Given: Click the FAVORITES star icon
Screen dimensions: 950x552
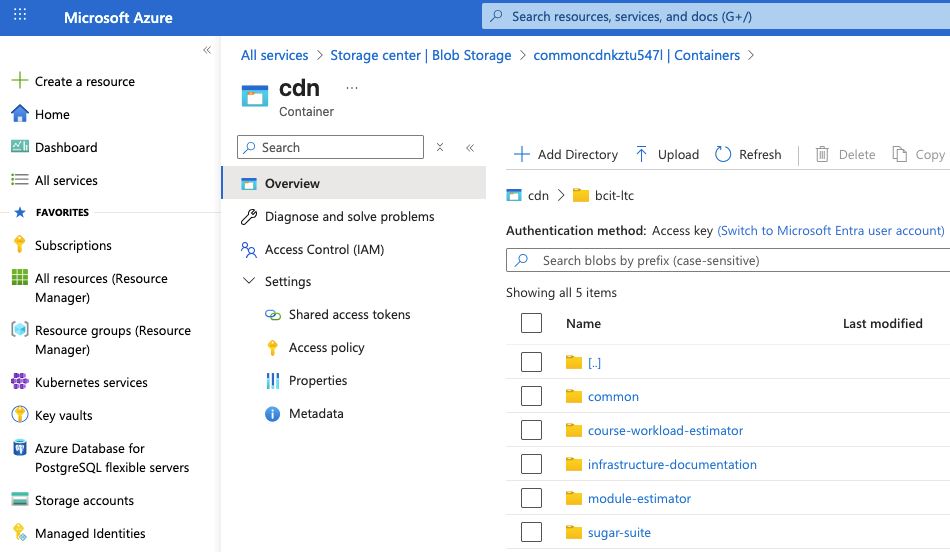Looking at the screenshot, I should coord(20,212).
